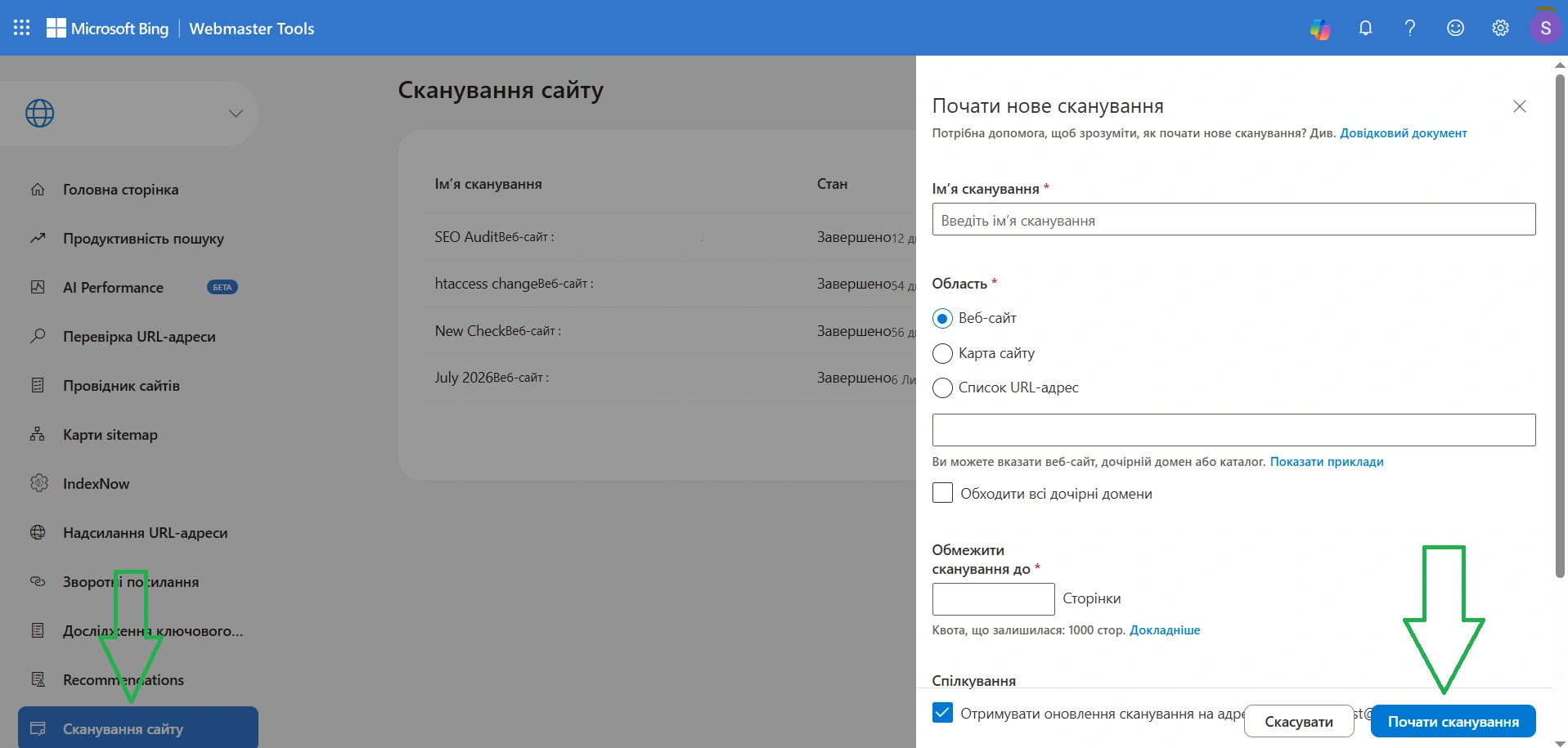Click the trend icon beside Продуктивність пошуку
Screen dimensions: 1568x748
click(38, 239)
